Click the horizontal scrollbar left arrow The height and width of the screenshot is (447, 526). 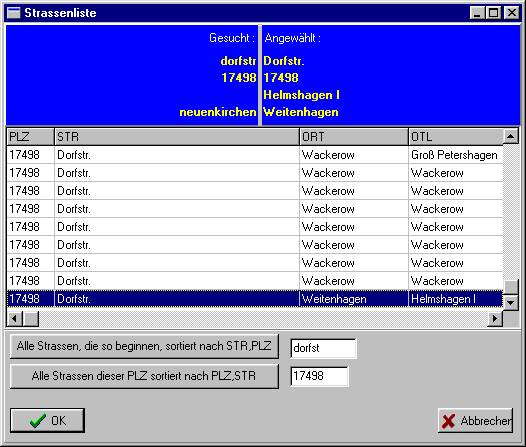click(x=15, y=318)
